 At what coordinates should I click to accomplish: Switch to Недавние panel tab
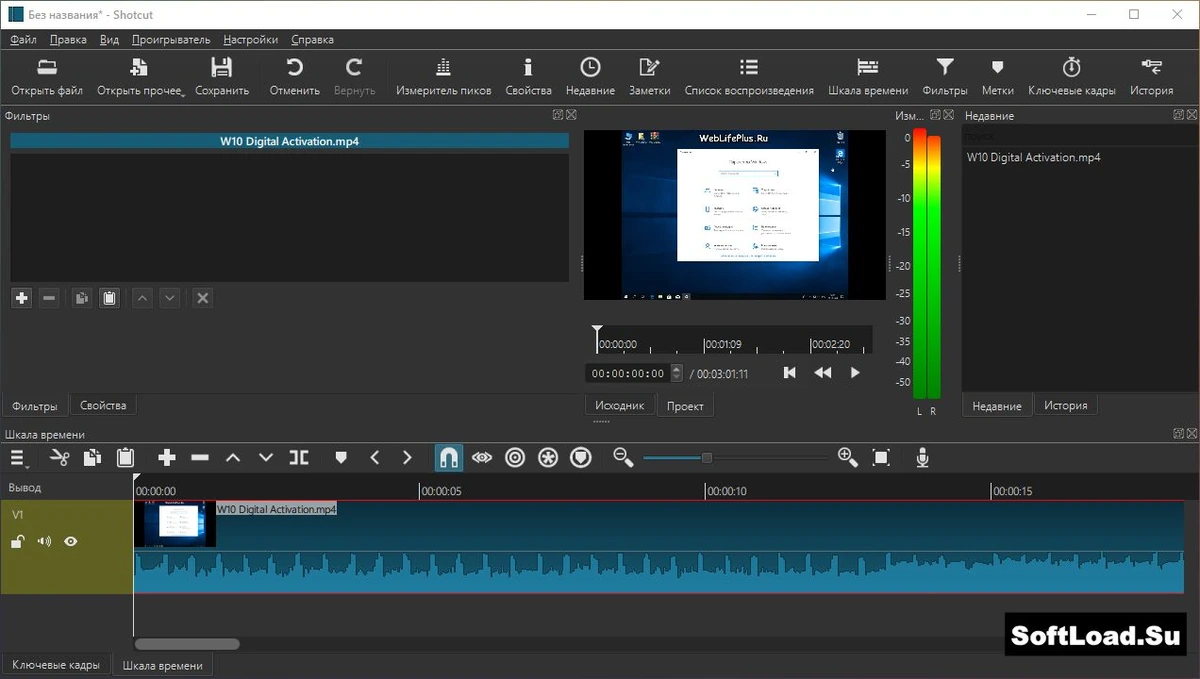(997, 406)
